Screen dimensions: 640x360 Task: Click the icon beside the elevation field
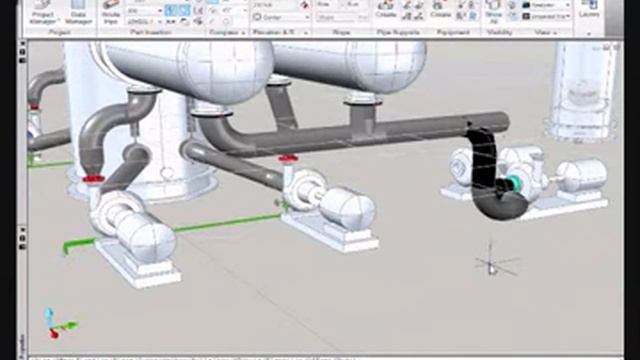[304, 5]
